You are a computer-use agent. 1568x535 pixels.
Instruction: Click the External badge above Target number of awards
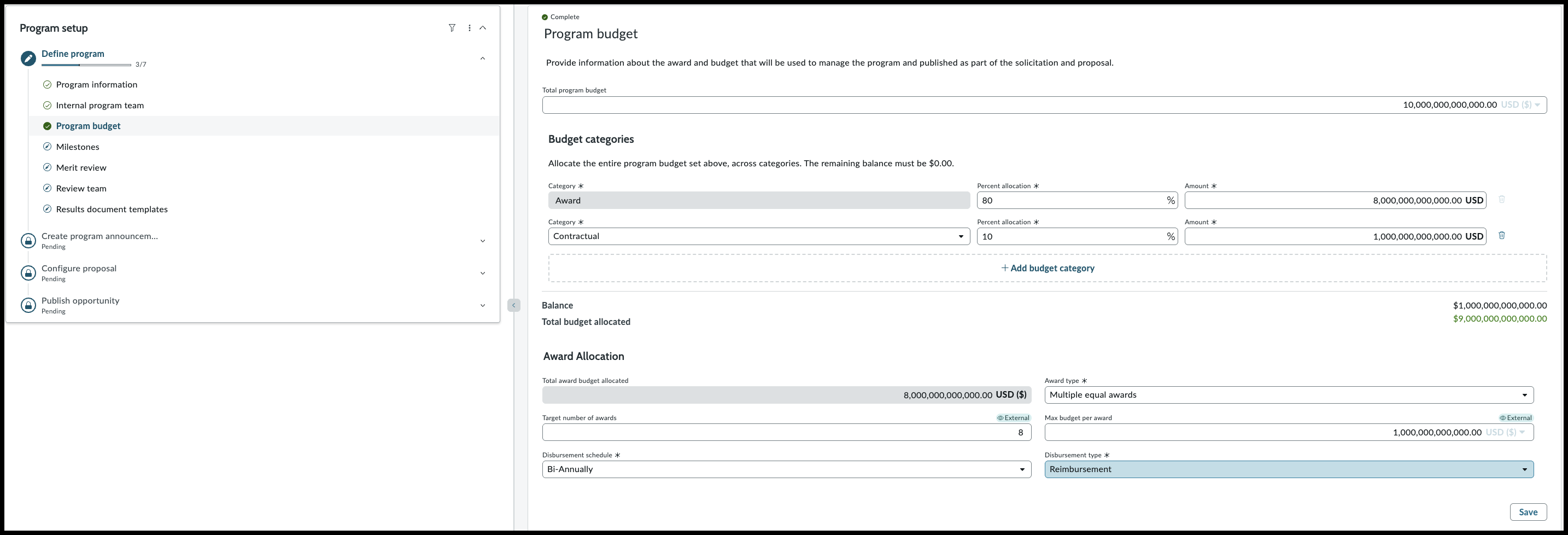pyautogui.click(x=1013, y=418)
